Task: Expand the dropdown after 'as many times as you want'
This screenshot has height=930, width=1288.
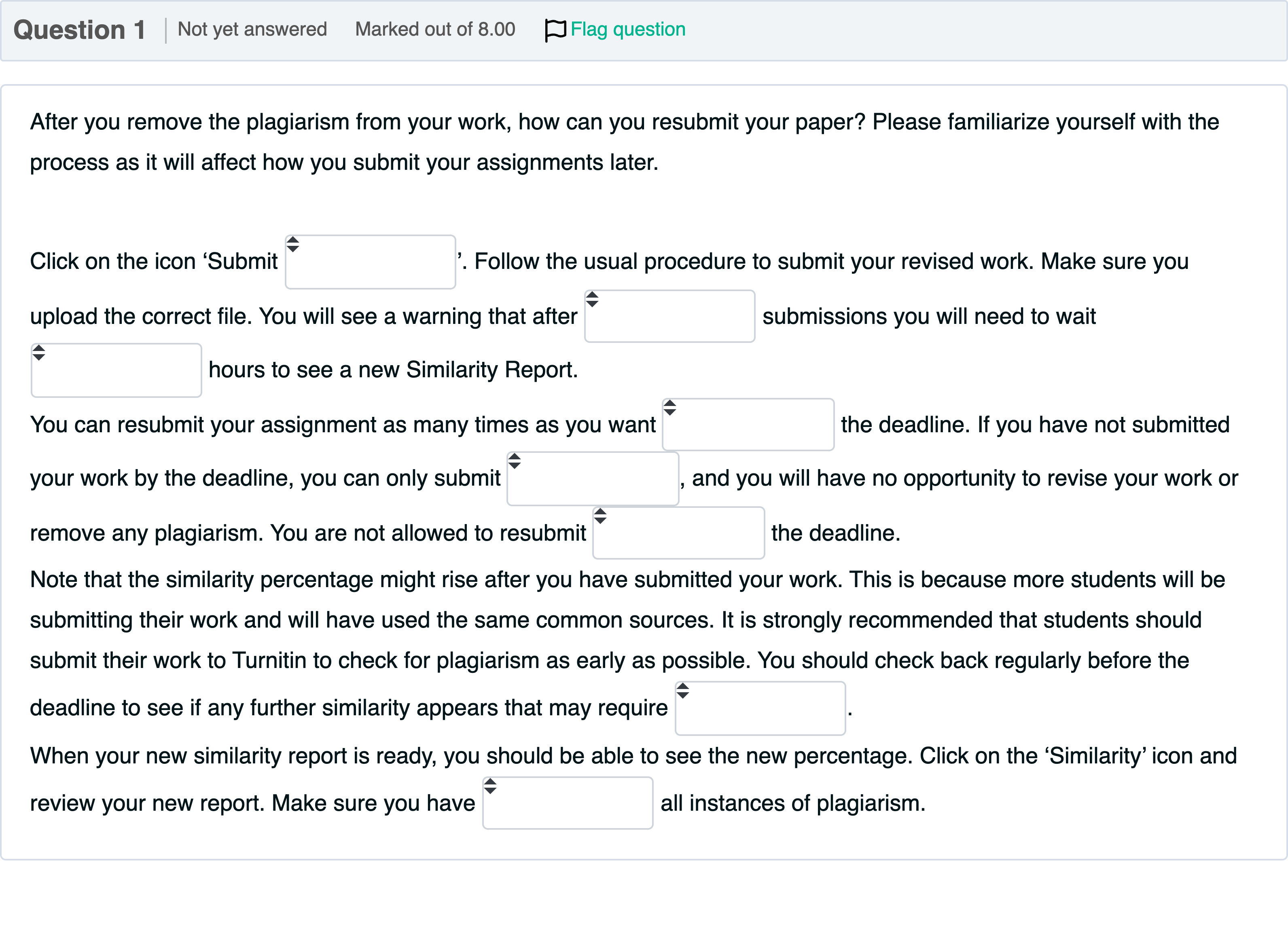Action: (748, 425)
